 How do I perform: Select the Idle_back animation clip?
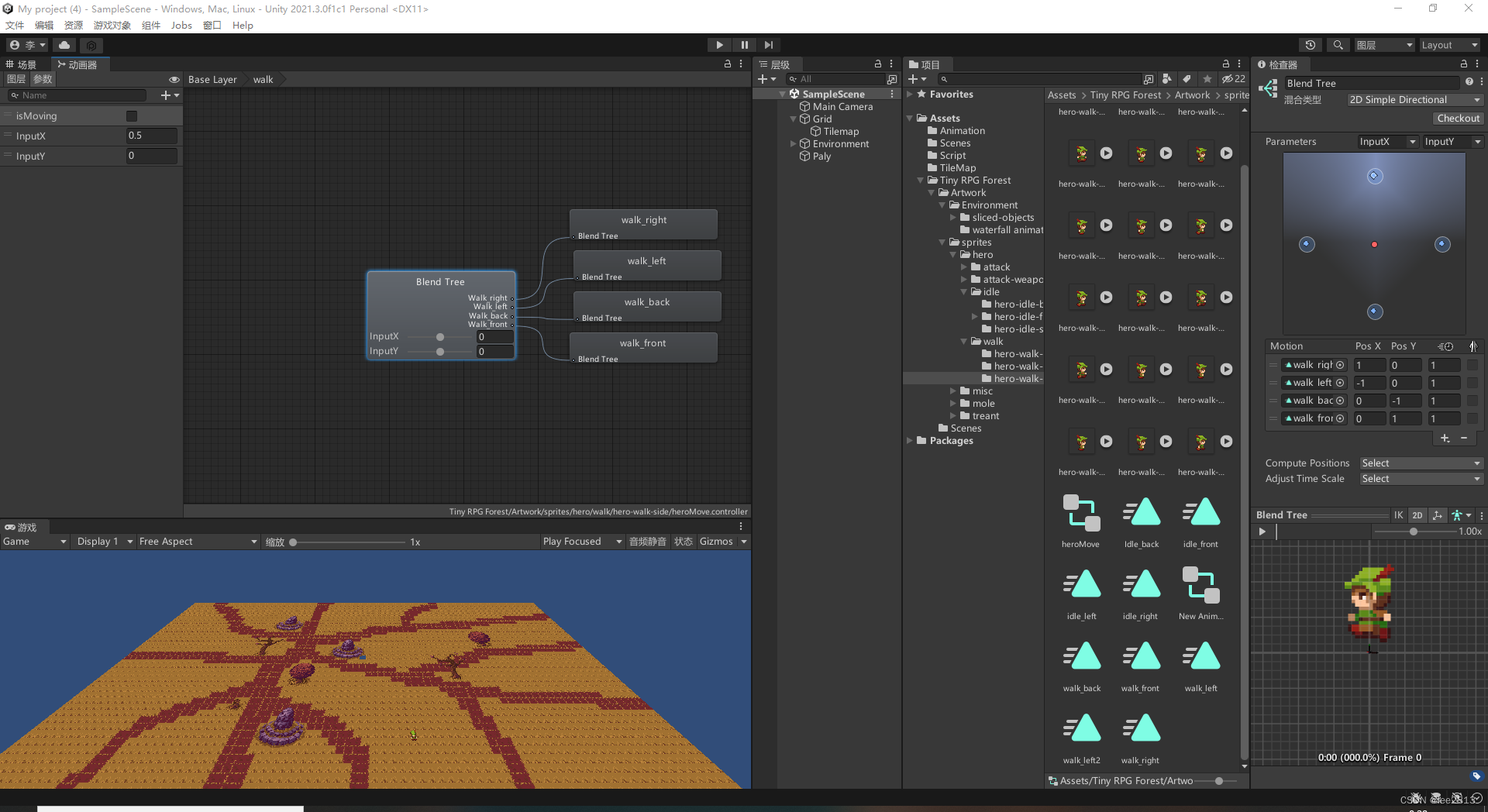[1141, 521]
